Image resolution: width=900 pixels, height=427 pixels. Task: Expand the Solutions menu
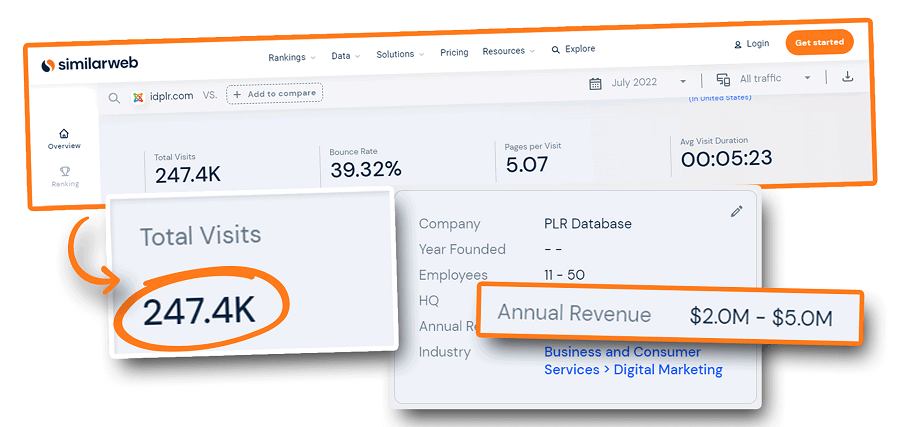coord(400,55)
